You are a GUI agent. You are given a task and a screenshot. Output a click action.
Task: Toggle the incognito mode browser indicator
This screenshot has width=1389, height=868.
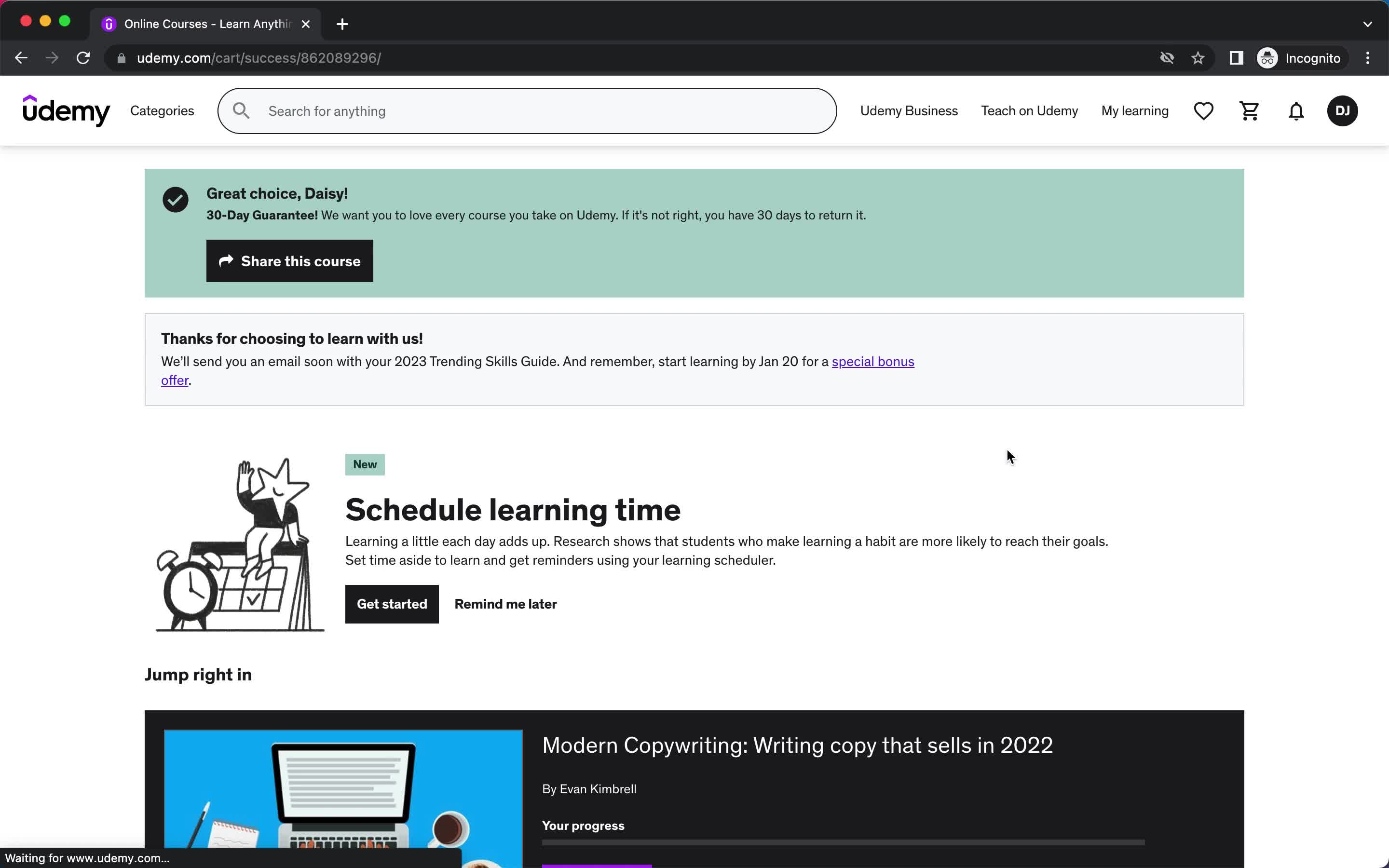(1300, 57)
